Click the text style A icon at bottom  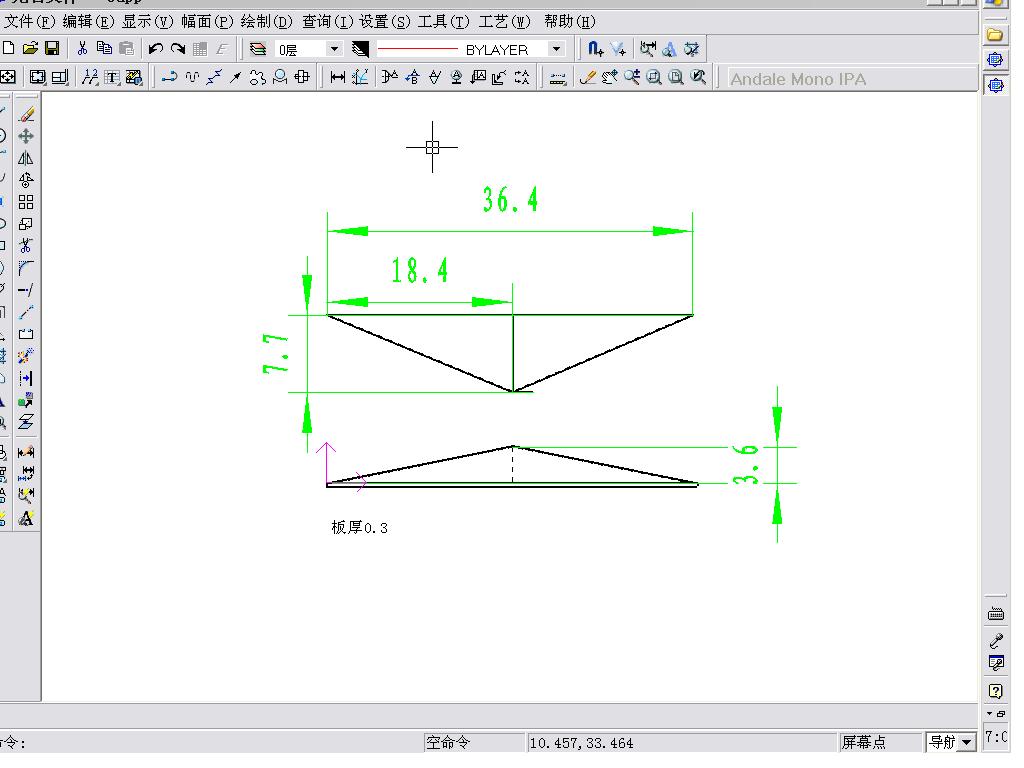[x=26, y=519]
